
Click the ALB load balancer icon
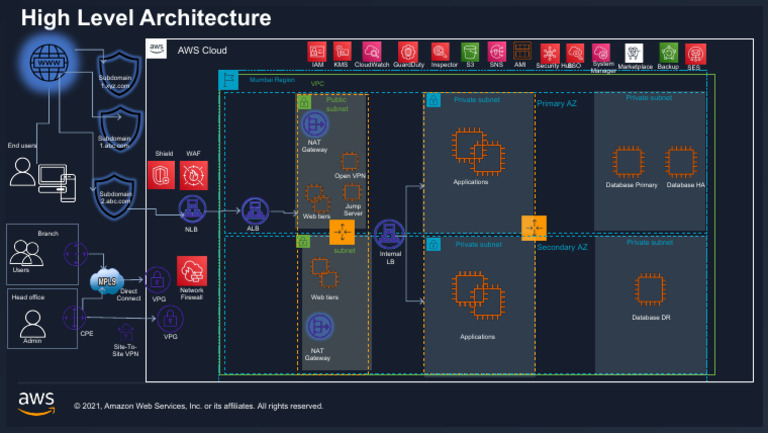tap(254, 211)
